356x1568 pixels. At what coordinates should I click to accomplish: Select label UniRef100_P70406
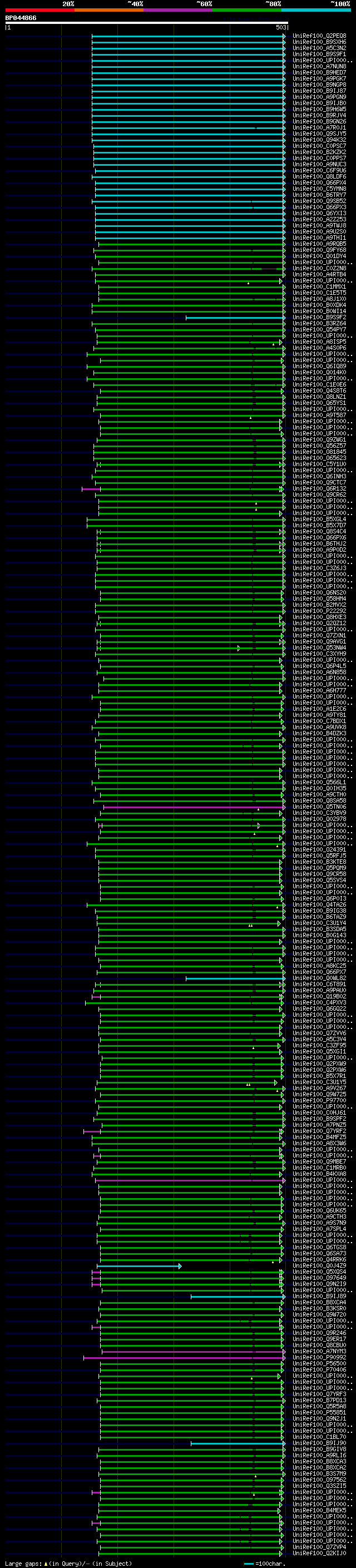(319, 1369)
